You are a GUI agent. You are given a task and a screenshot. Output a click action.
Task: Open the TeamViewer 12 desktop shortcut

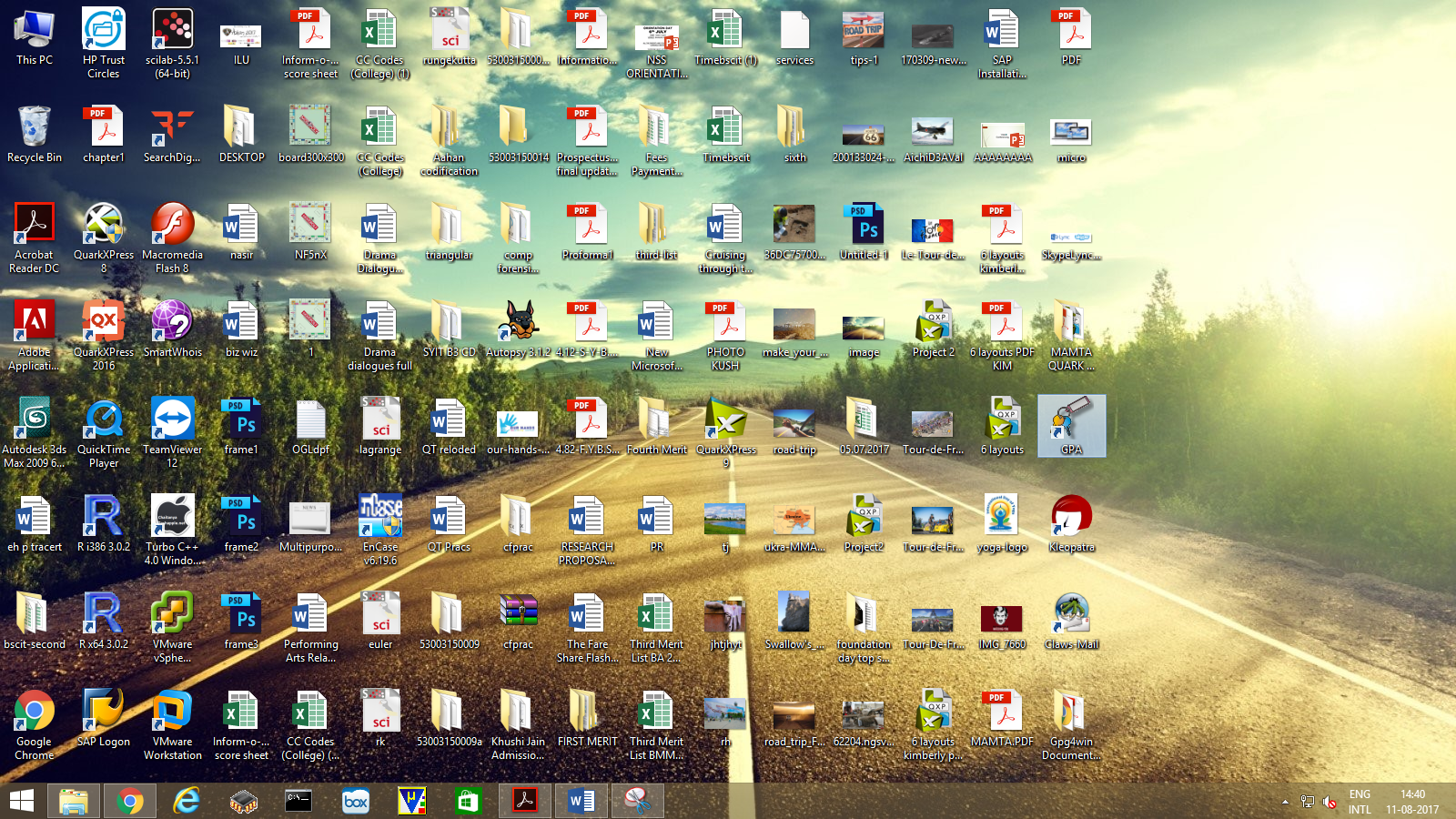[172, 420]
